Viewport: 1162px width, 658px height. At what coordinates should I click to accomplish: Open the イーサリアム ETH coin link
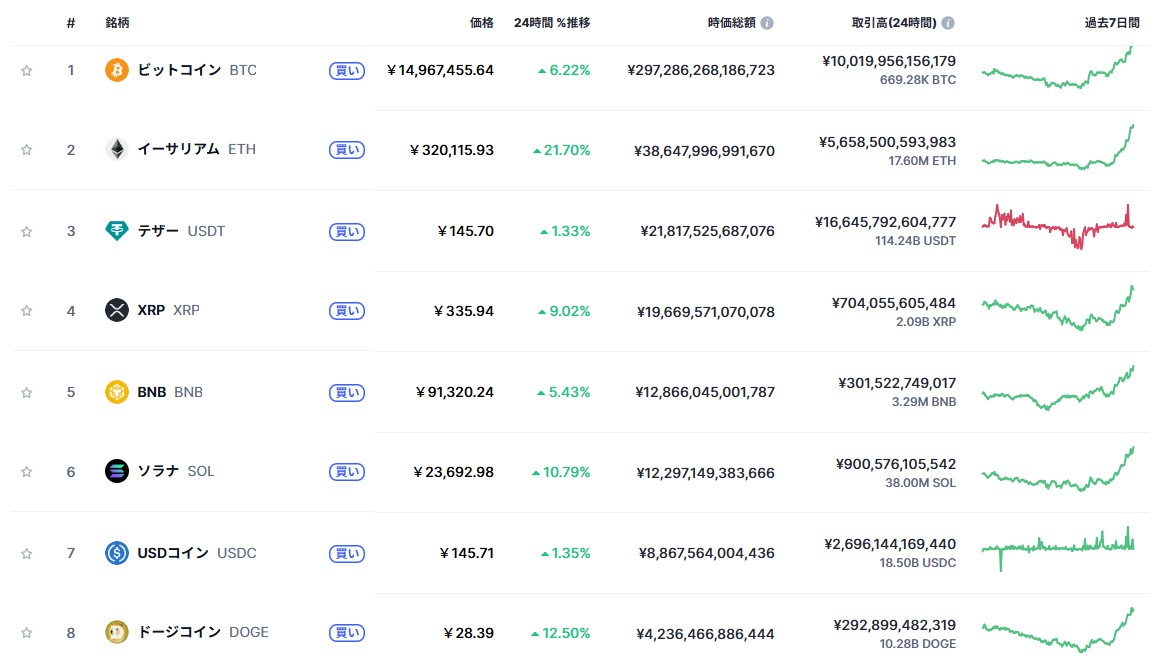(x=196, y=150)
